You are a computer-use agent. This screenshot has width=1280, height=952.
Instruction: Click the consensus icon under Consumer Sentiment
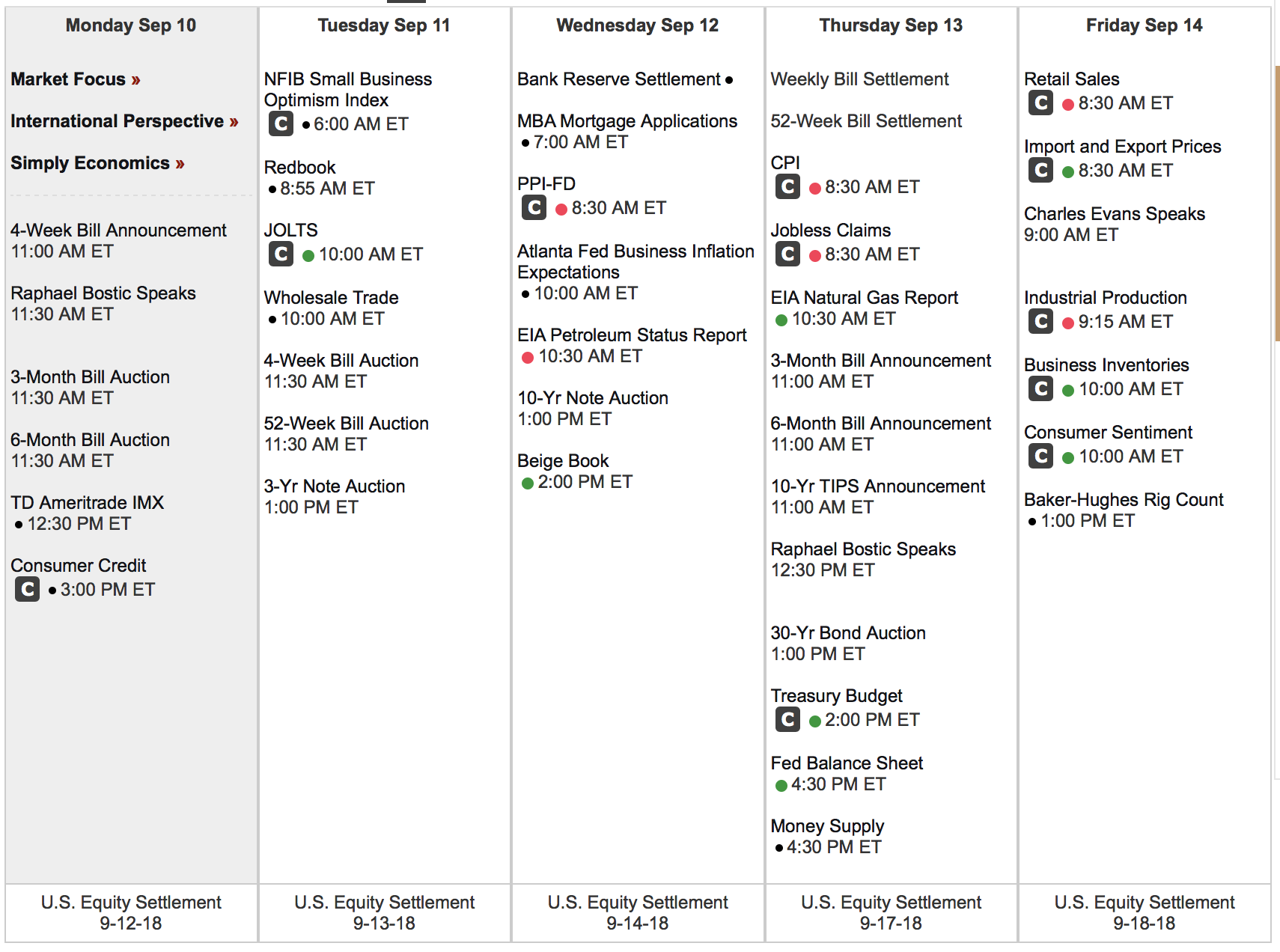point(1040,457)
